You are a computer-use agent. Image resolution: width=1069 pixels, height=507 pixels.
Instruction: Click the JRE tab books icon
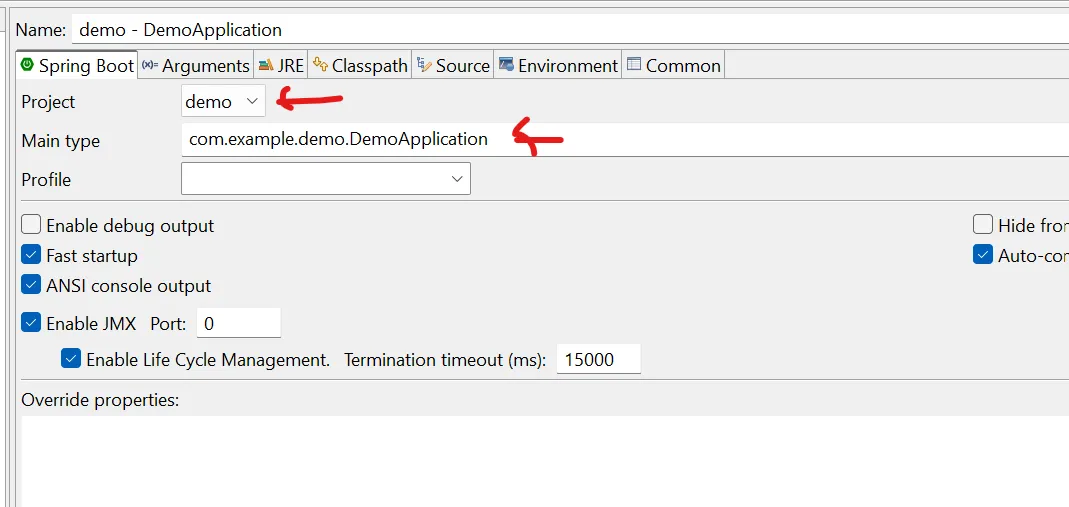pyautogui.click(x=266, y=65)
